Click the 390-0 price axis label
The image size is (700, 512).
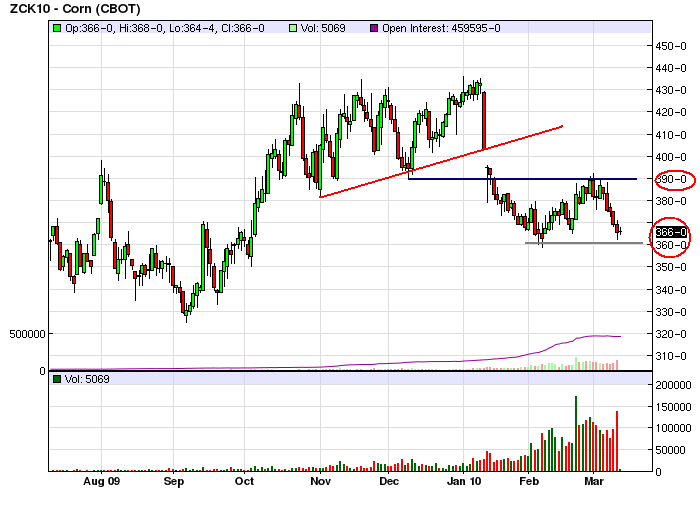671,179
